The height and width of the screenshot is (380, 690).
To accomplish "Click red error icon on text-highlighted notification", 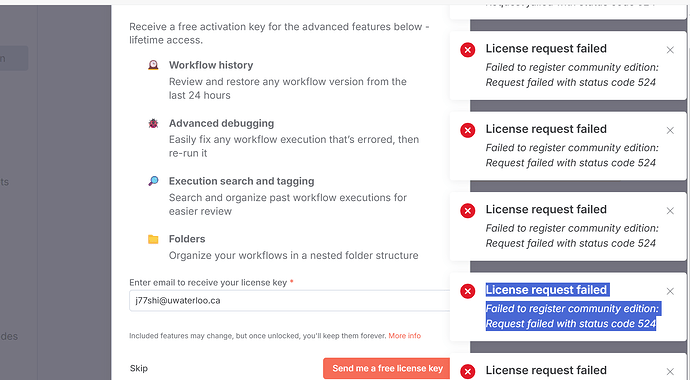I will (467, 291).
